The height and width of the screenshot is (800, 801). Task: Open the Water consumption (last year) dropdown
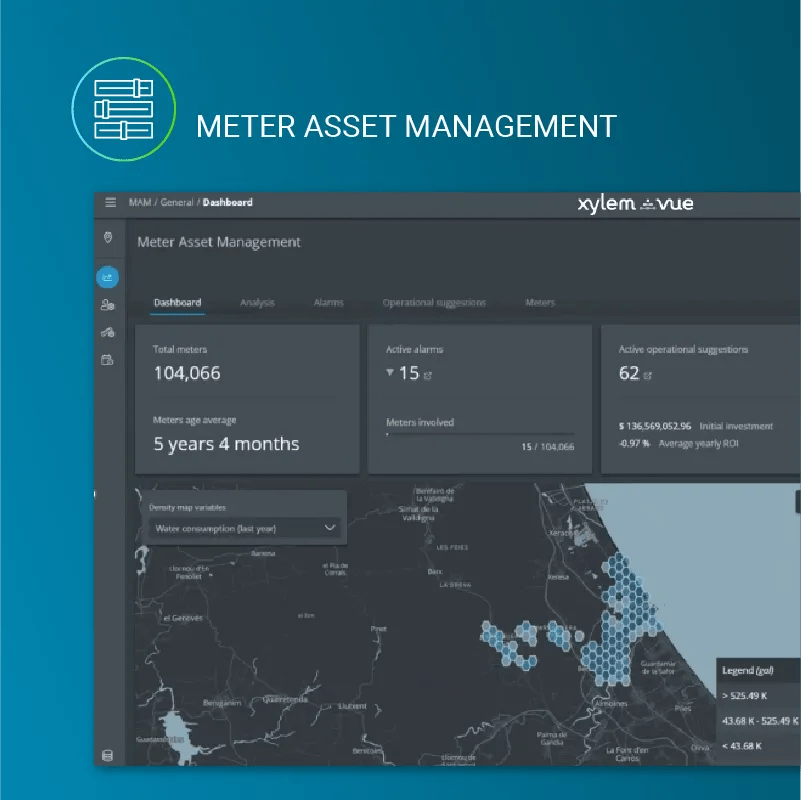tap(245, 528)
